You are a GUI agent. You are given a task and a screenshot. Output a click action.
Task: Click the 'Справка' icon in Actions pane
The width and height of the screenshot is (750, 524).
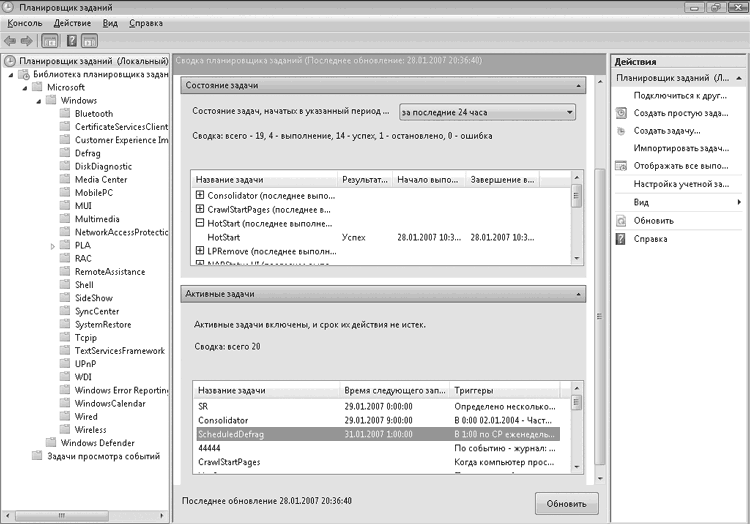tap(621, 239)
